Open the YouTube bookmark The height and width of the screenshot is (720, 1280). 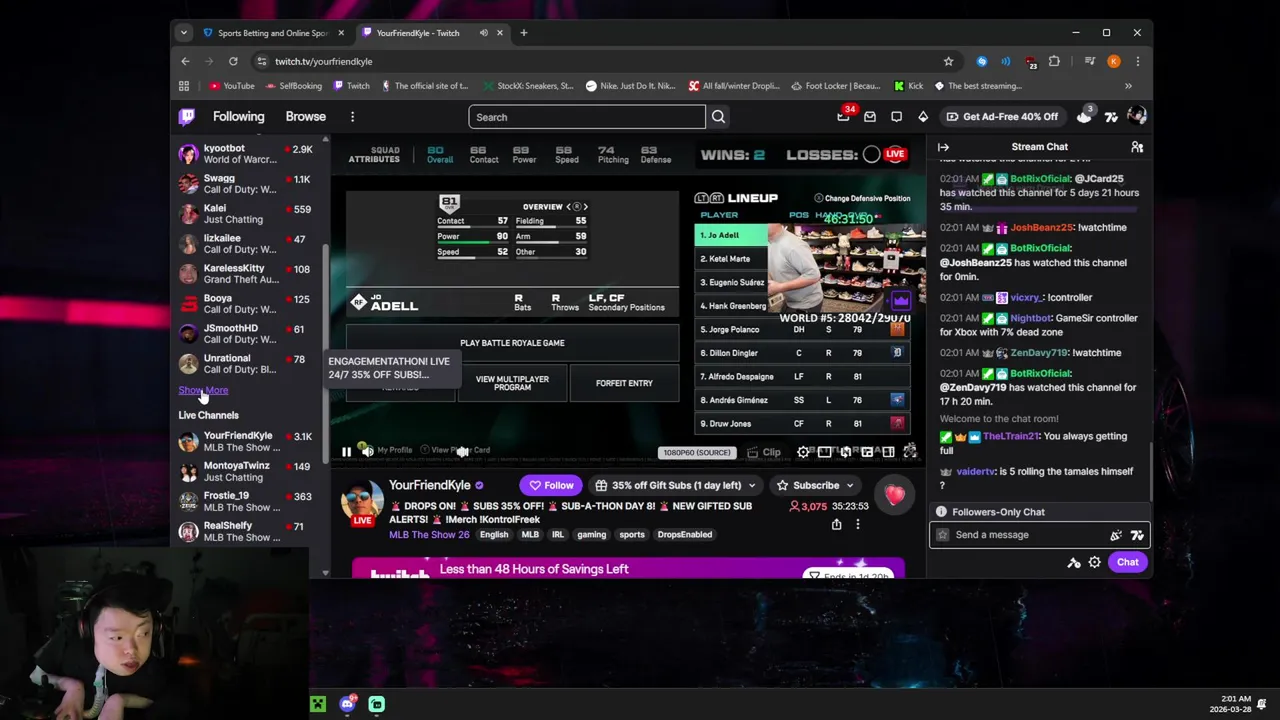[232, 86]
